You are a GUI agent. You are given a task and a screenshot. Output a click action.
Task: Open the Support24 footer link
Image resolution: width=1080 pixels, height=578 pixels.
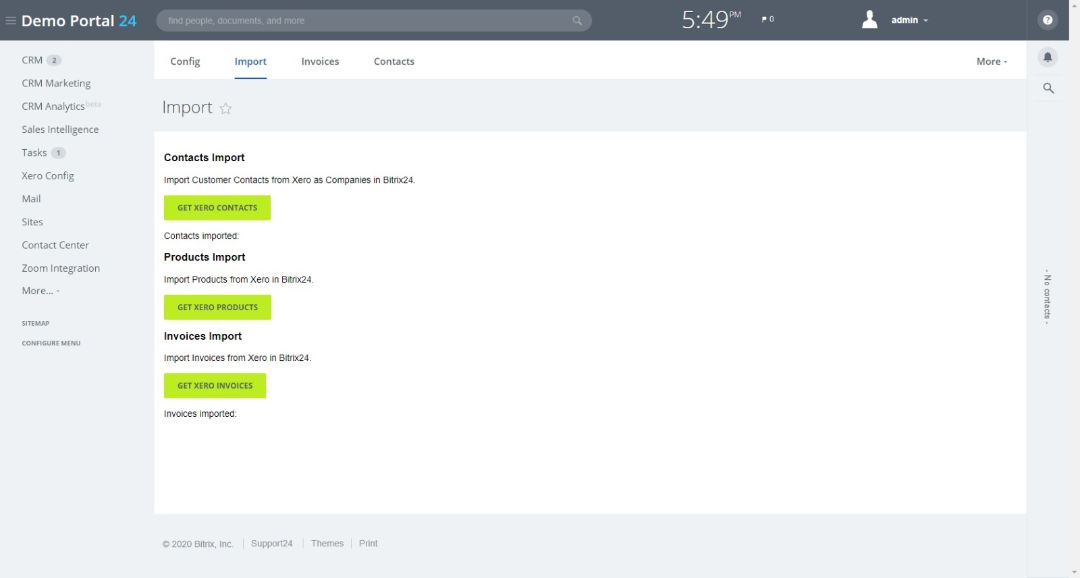(271, 544)
